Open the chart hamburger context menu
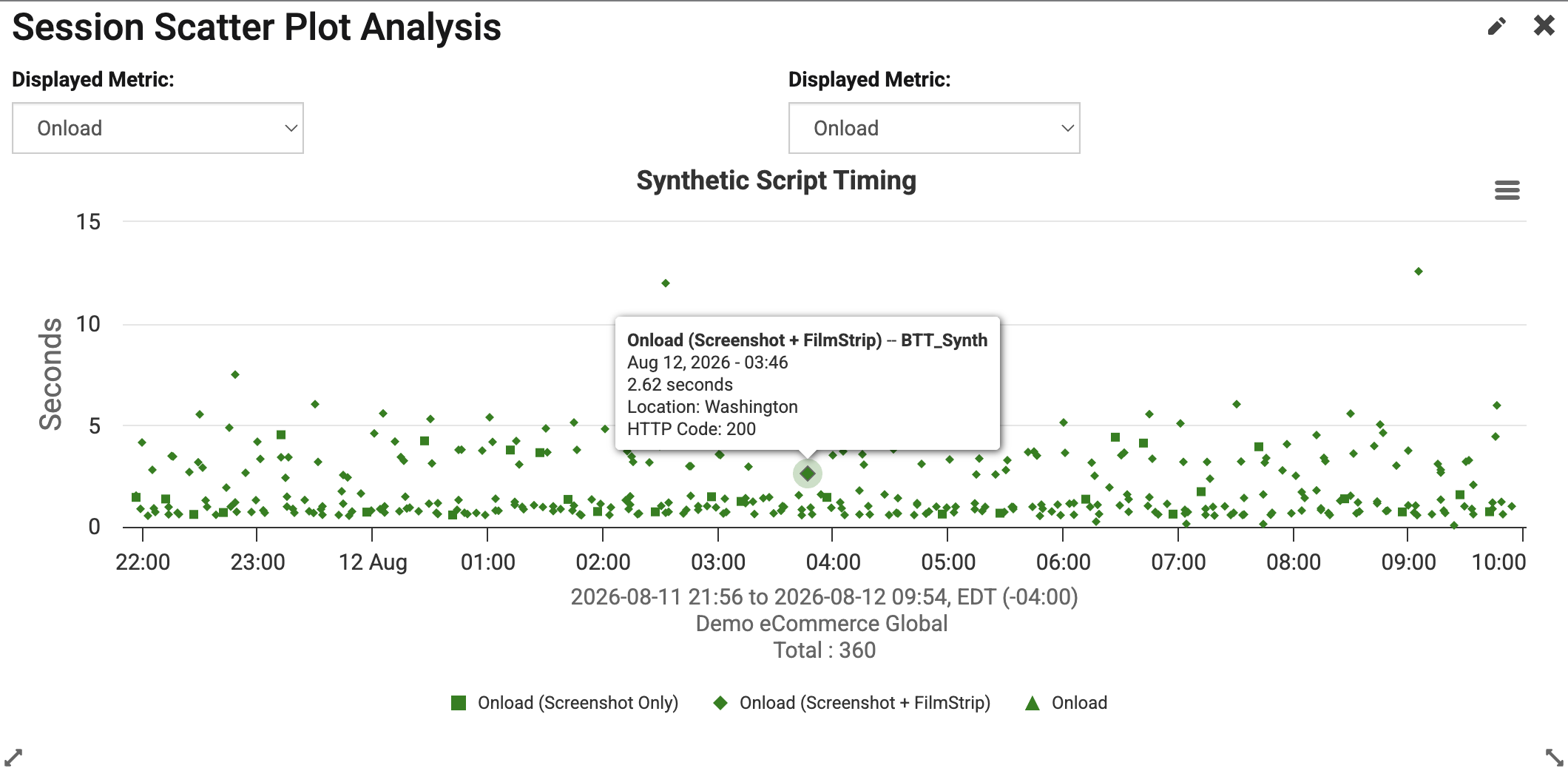The image size is (1568, 771). (1507, 190)
